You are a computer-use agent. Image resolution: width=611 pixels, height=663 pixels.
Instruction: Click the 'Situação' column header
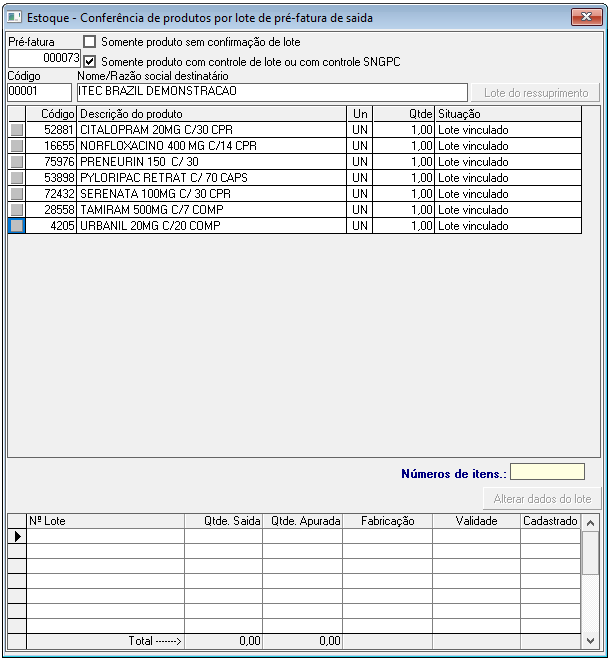click(x=508, y=114)
